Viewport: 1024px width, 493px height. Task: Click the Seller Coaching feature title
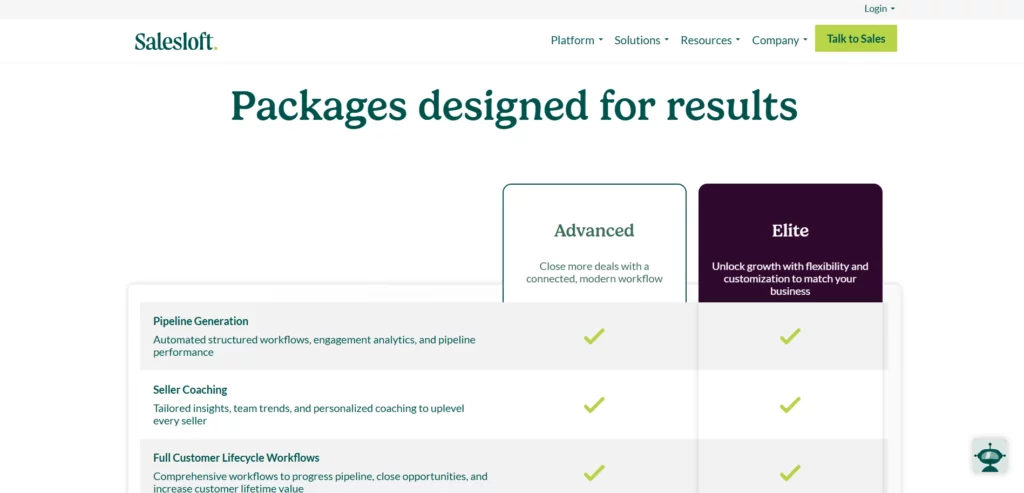pos(190,390)
